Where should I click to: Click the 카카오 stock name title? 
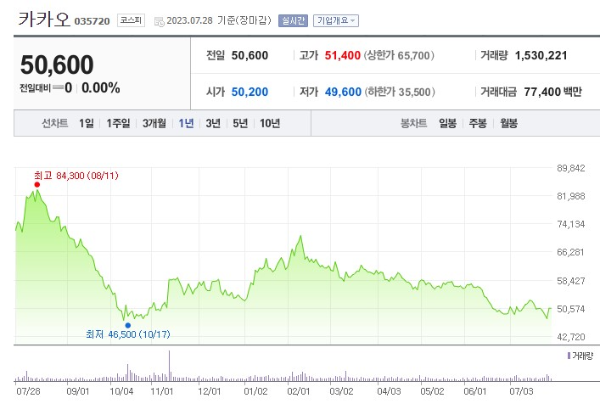44,19
